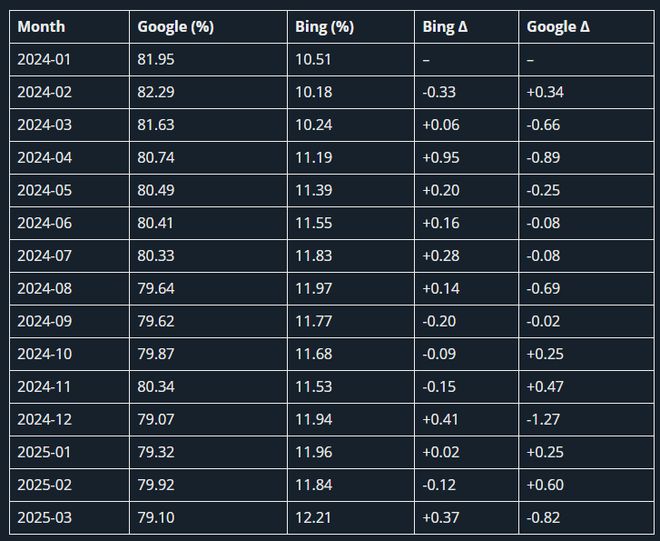Select the Bing value 10.24
The height and width of the screenshot is (541, 660).
[x=351, y=125]
